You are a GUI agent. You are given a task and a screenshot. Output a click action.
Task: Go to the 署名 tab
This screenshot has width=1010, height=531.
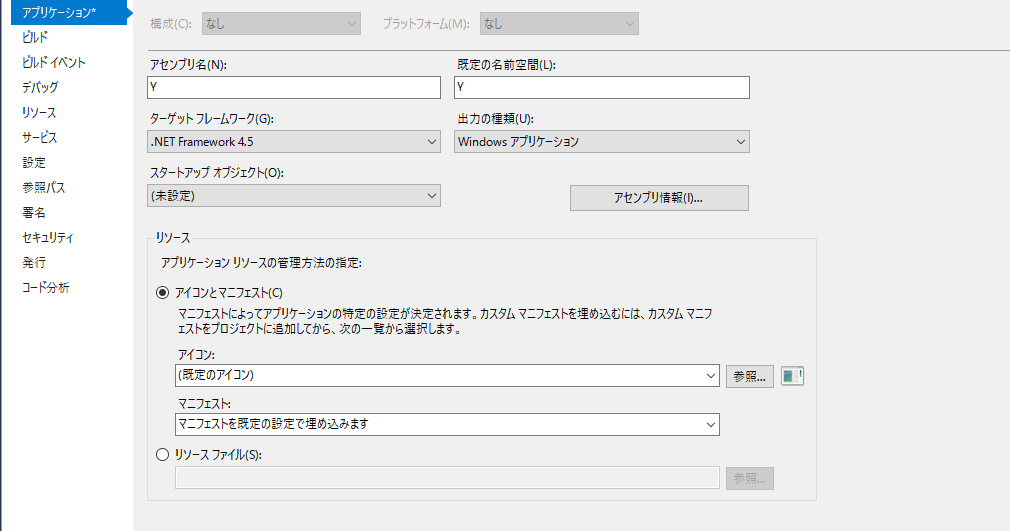tap(33, 213)
